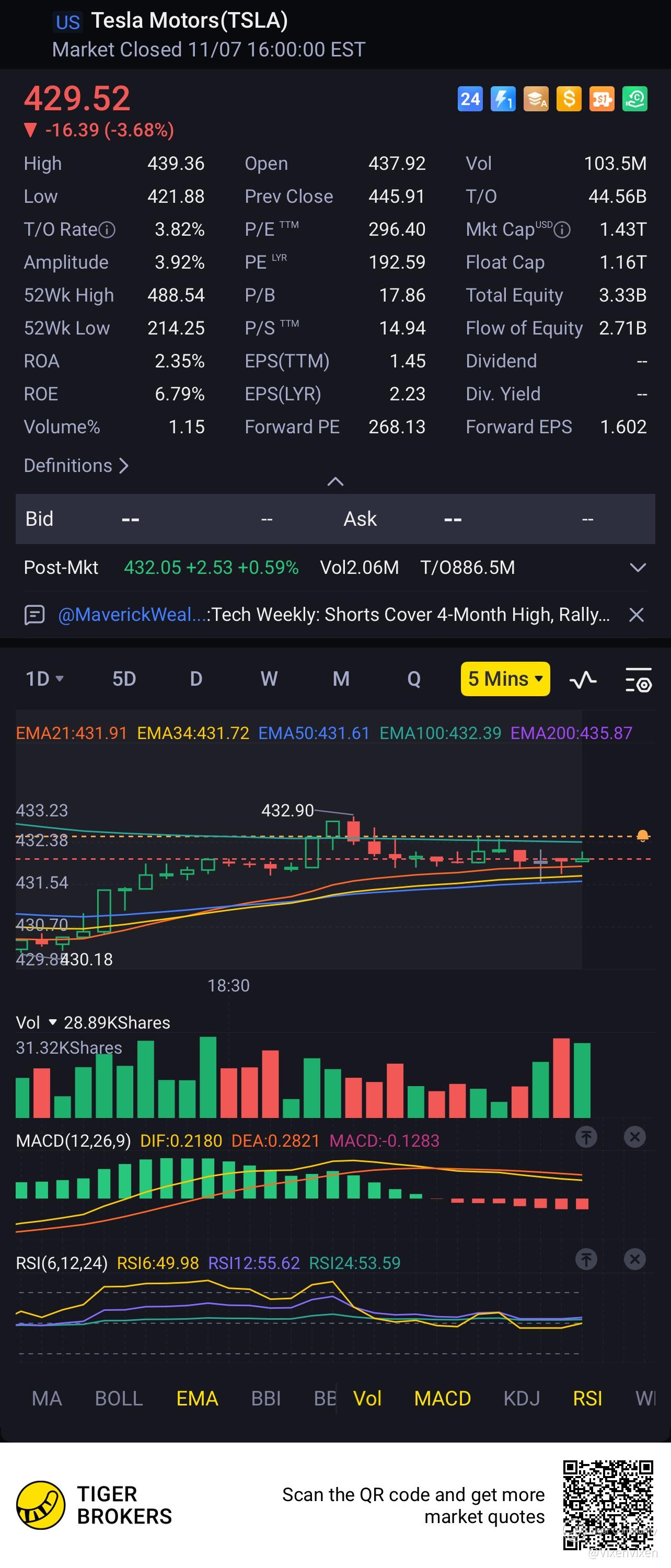The width and height of the screenshot is (671, 1568).
Task: Switch chart to 5D tab
Action: click(x=124, y=679)
